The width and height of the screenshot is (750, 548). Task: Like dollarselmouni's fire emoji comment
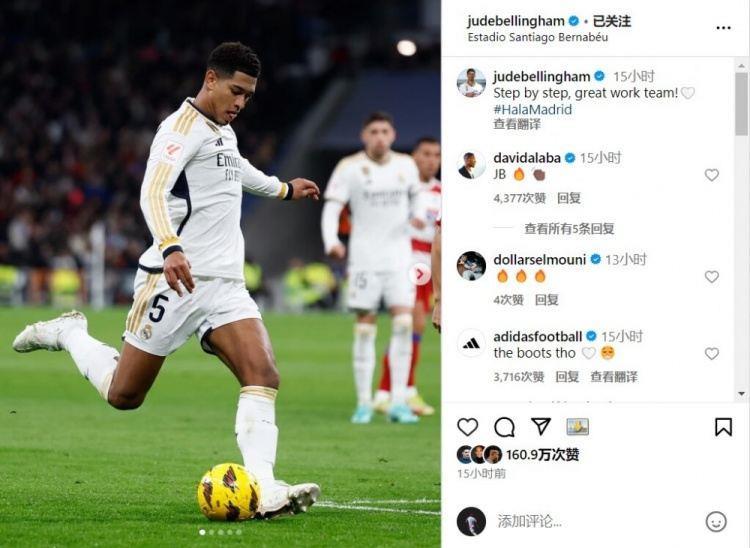pos(712,277)
